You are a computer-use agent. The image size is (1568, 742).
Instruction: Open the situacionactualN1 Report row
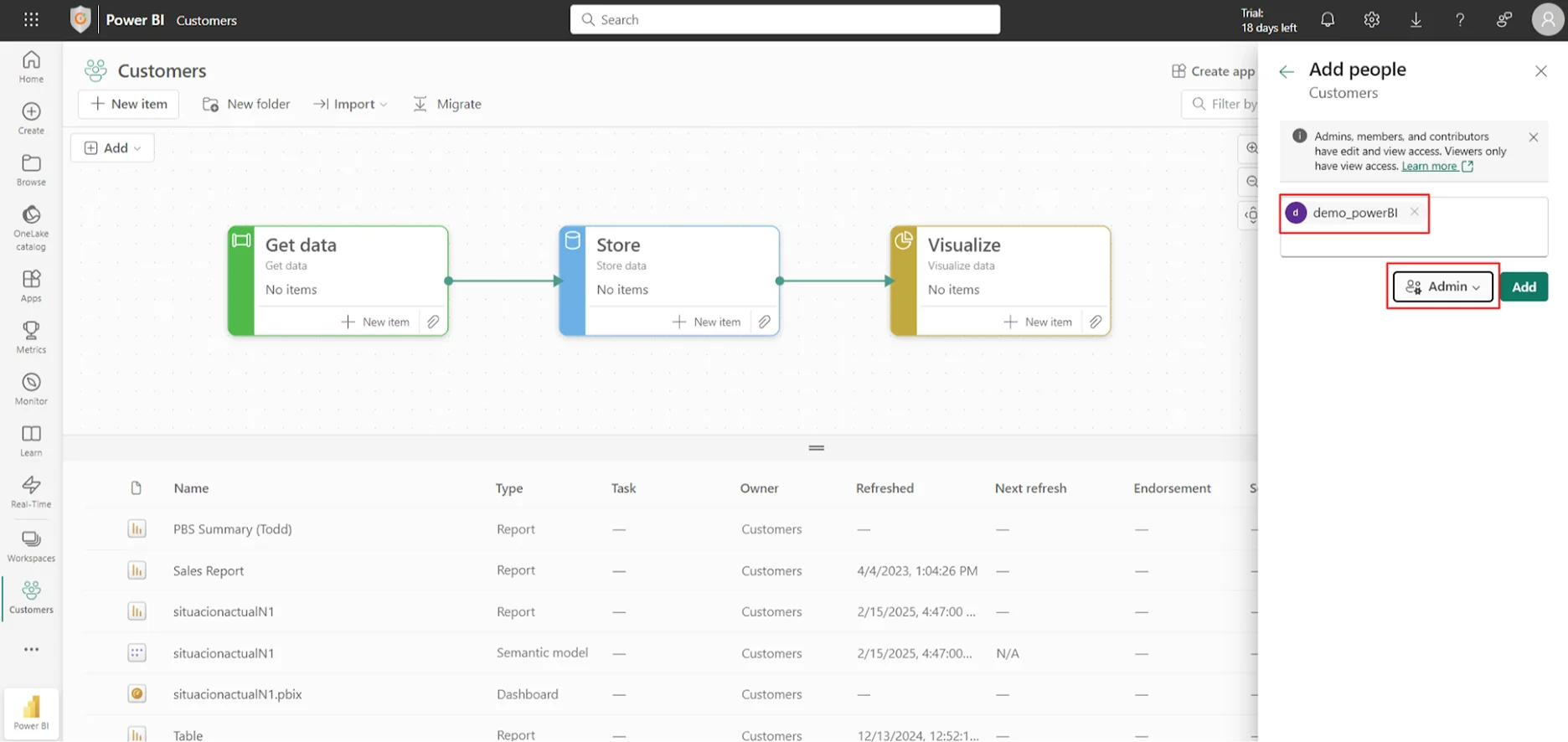click(223, 612)
